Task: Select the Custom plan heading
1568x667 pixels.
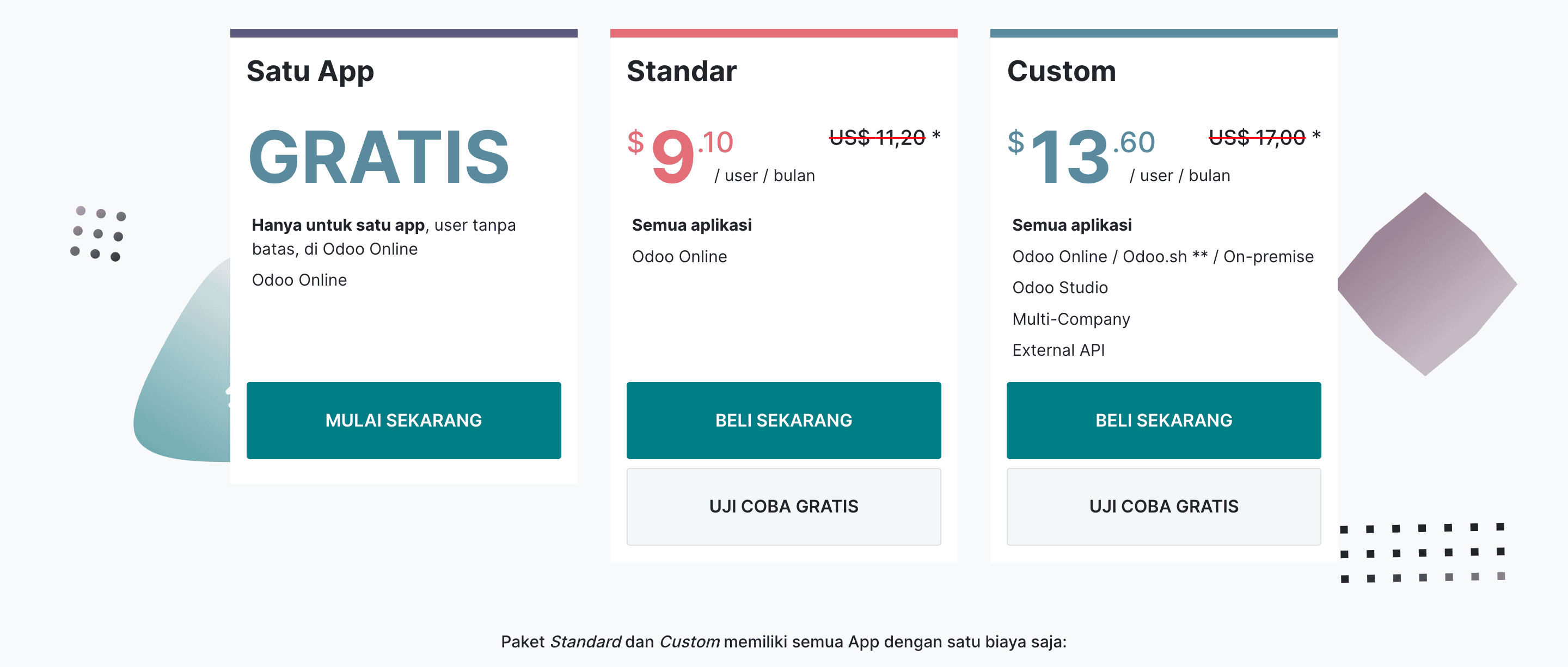Action: [1061, 71]
